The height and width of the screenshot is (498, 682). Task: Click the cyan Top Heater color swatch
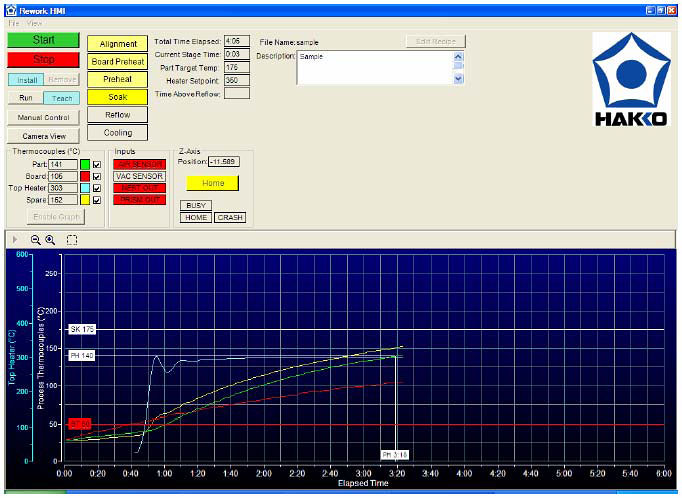[x=85, y=188]
